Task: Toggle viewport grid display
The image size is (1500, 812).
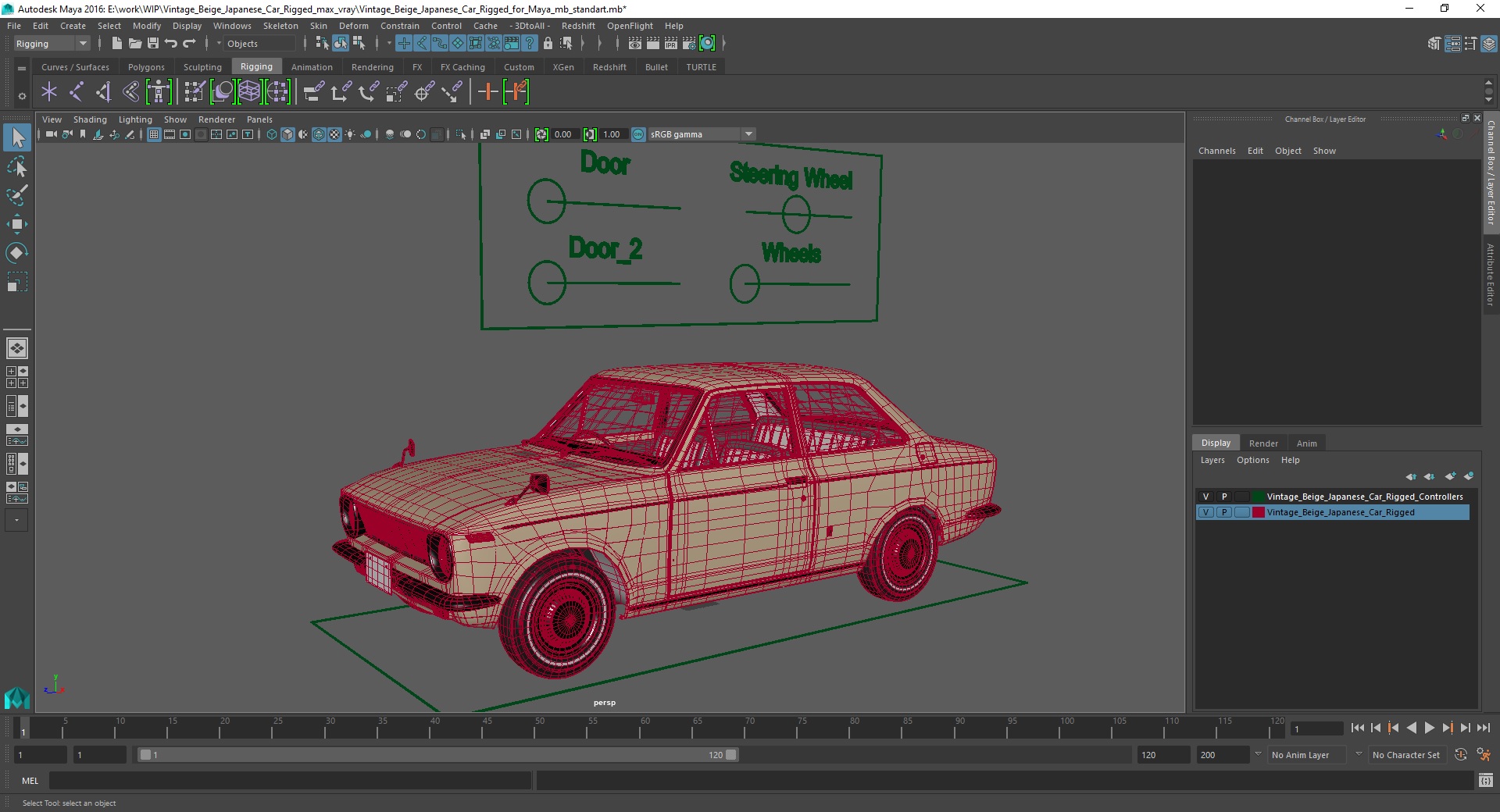Action: [x=154, y=134]
